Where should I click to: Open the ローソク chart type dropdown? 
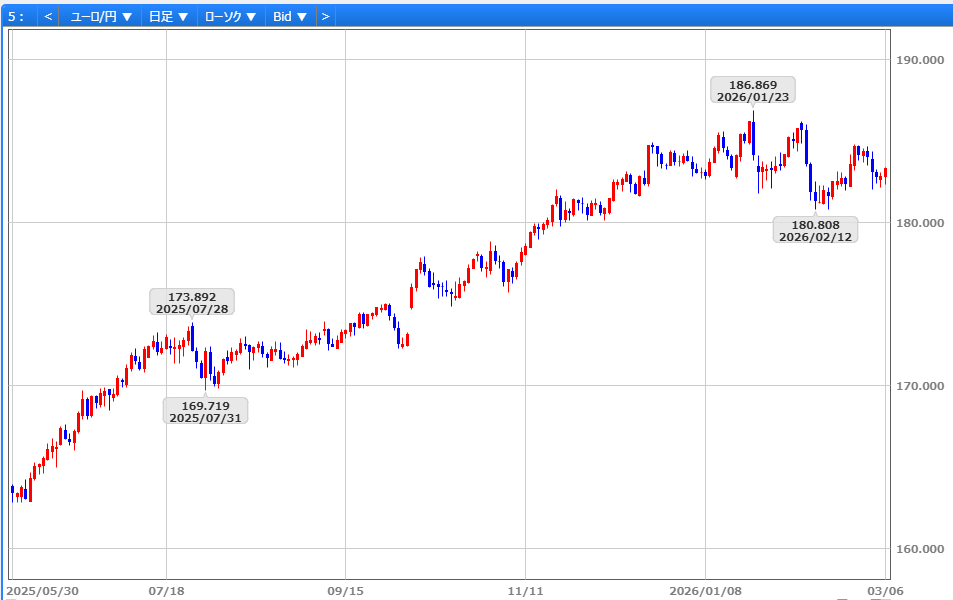(230, 16)
